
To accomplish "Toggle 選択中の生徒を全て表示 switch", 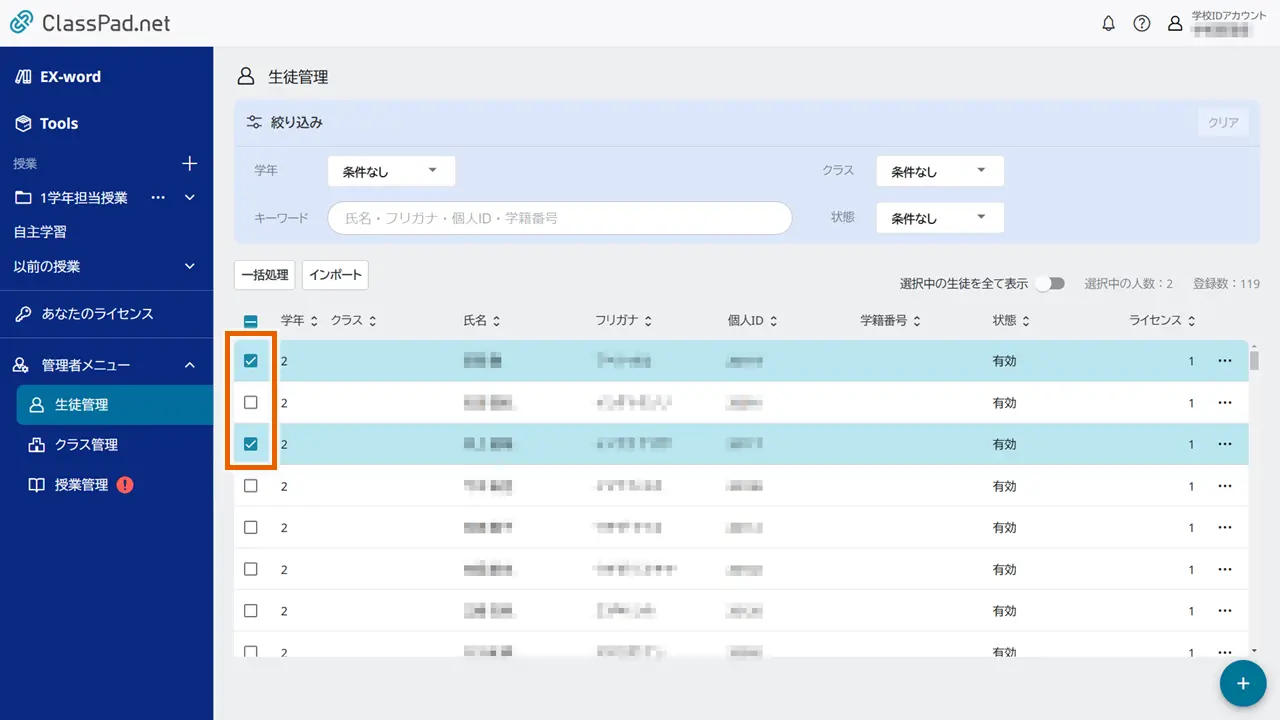I will [1050, 283].
